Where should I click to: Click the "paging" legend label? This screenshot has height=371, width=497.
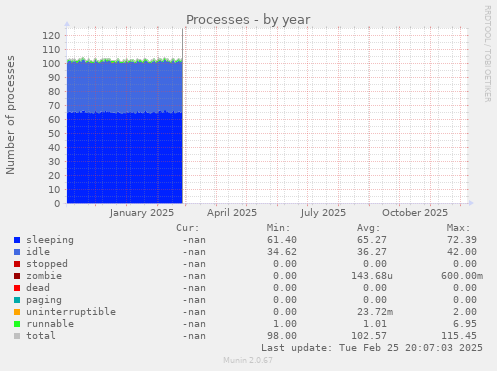tap(44, 300)
